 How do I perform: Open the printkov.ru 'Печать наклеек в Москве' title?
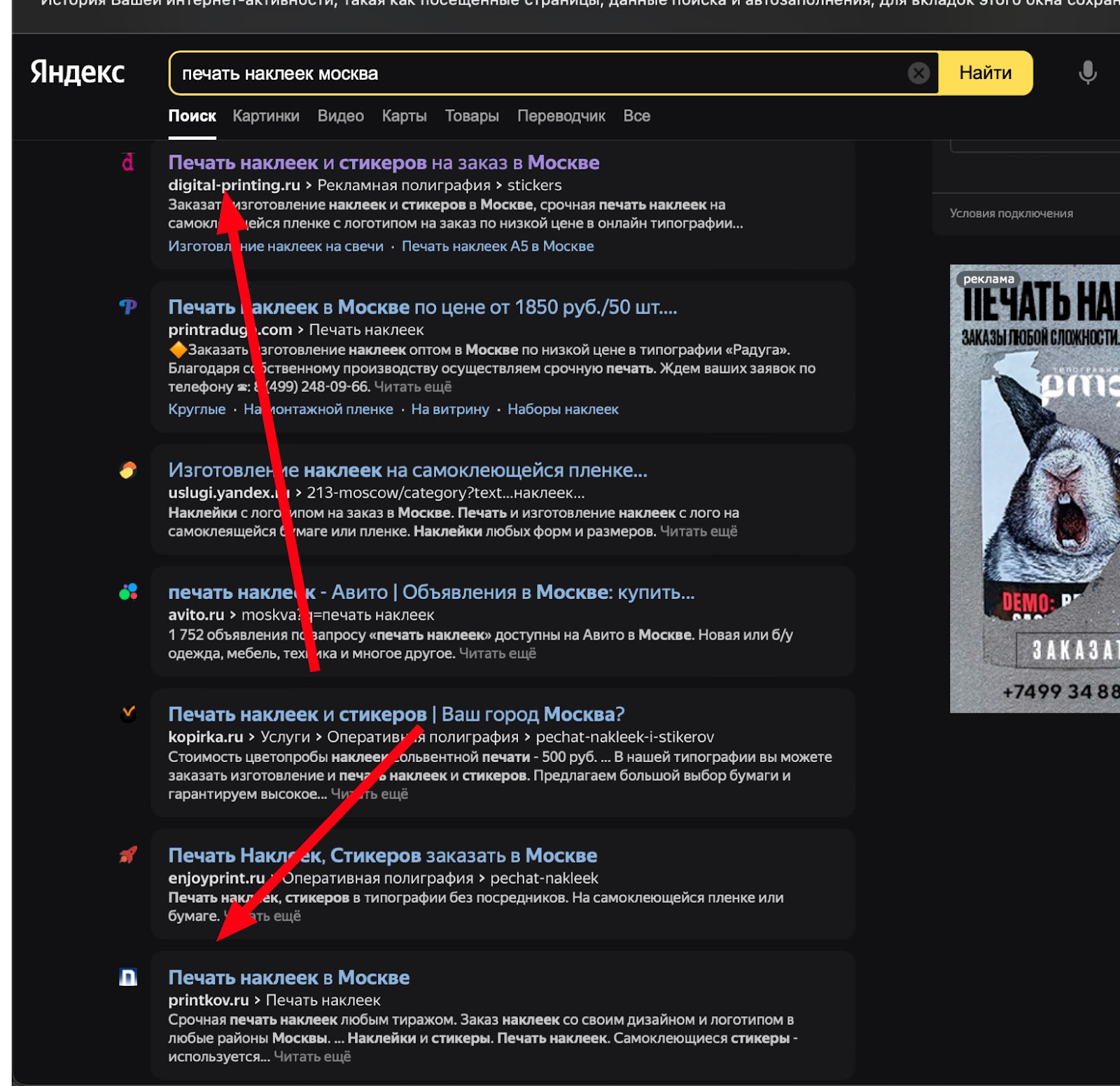288,978
